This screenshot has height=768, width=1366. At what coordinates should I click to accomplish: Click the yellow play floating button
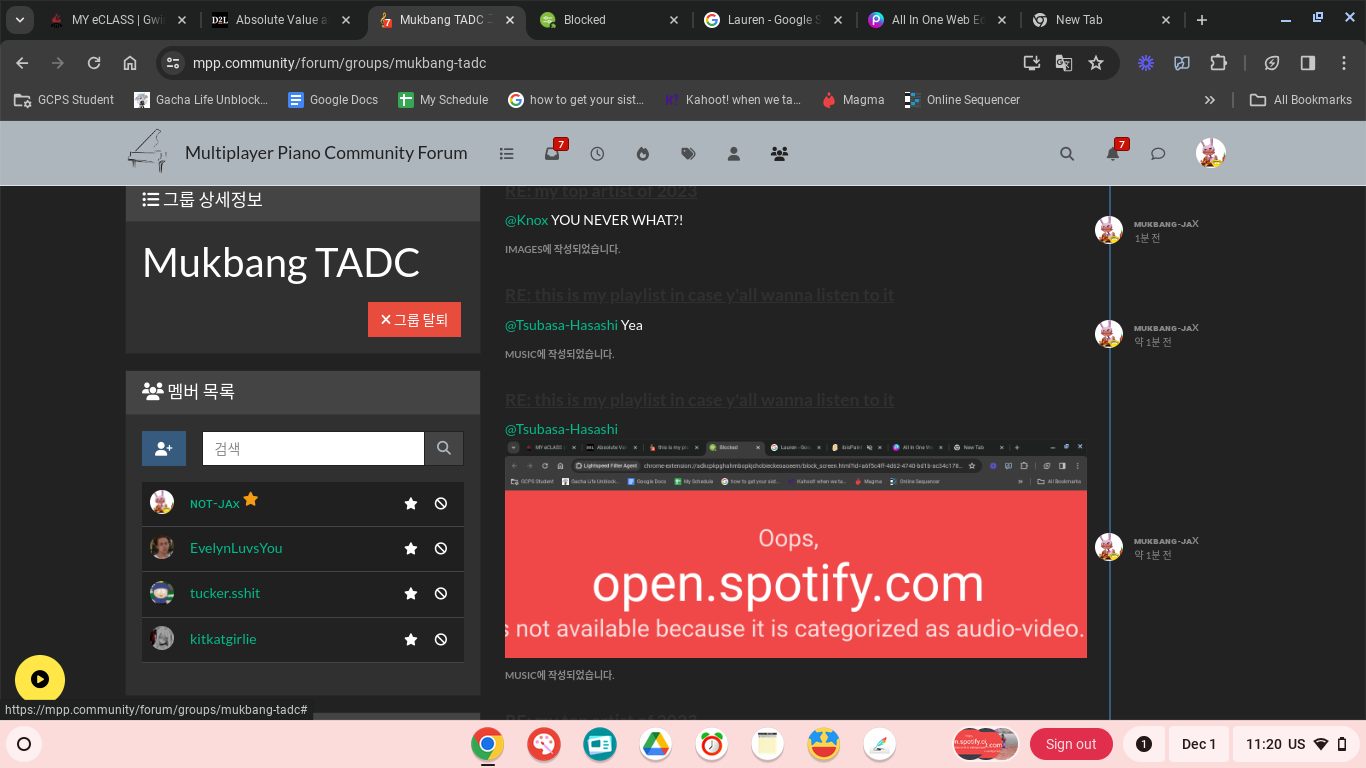pyautogui.click(x=40, y=680)
